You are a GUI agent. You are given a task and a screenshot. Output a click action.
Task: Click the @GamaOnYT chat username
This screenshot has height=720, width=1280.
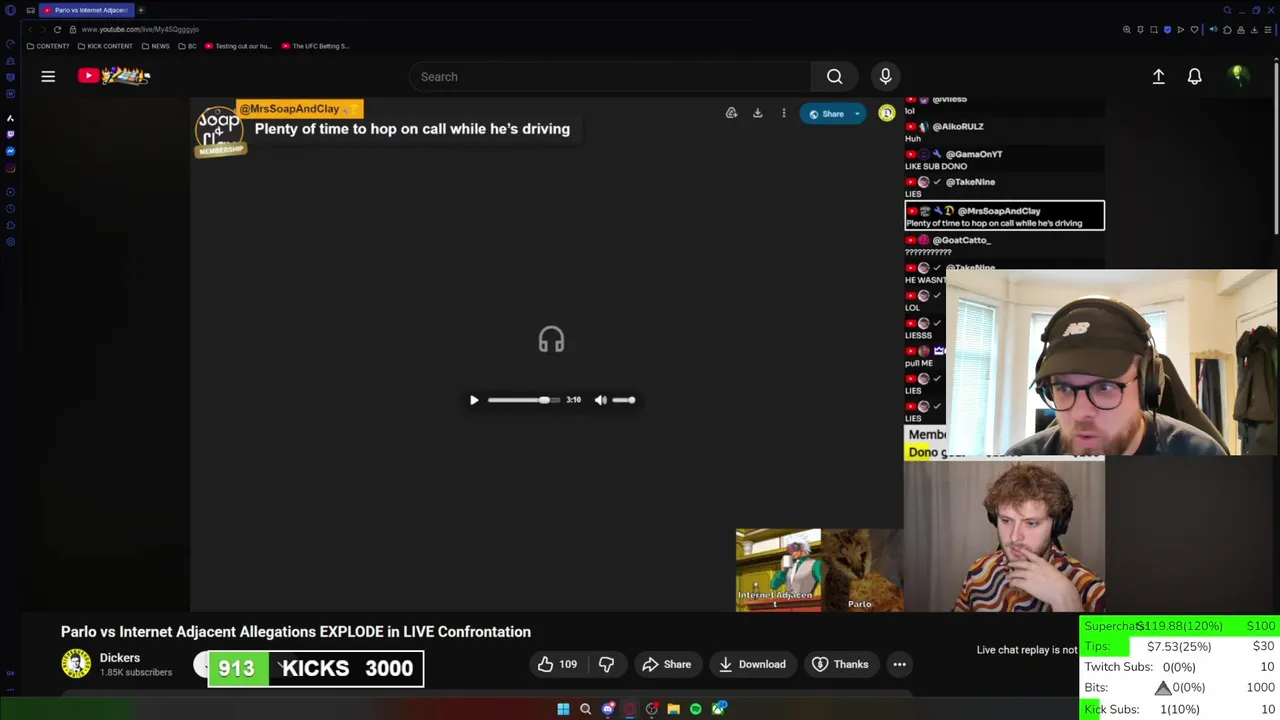click(974, 154)
